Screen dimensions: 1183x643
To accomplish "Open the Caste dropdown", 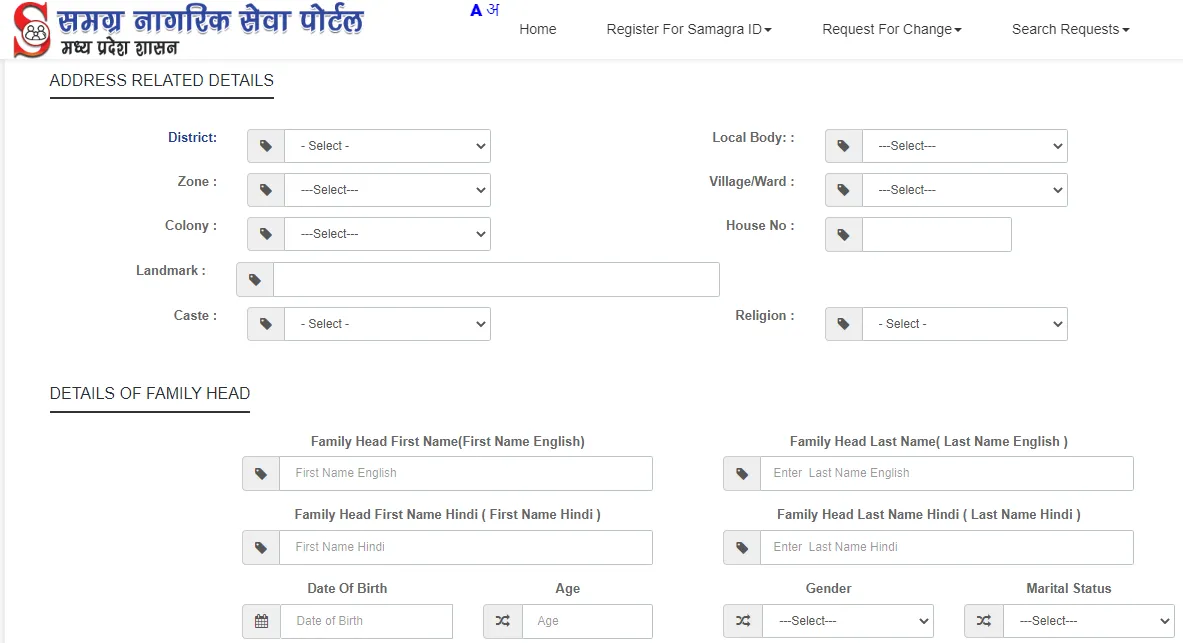I will [387, 324].
